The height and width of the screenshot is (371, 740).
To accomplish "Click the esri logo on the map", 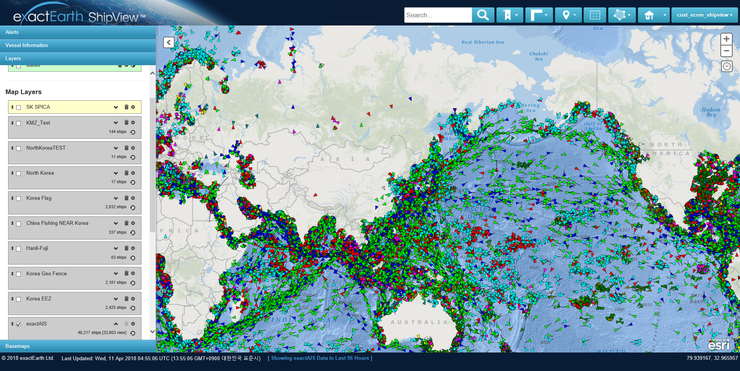I will 718,344.
